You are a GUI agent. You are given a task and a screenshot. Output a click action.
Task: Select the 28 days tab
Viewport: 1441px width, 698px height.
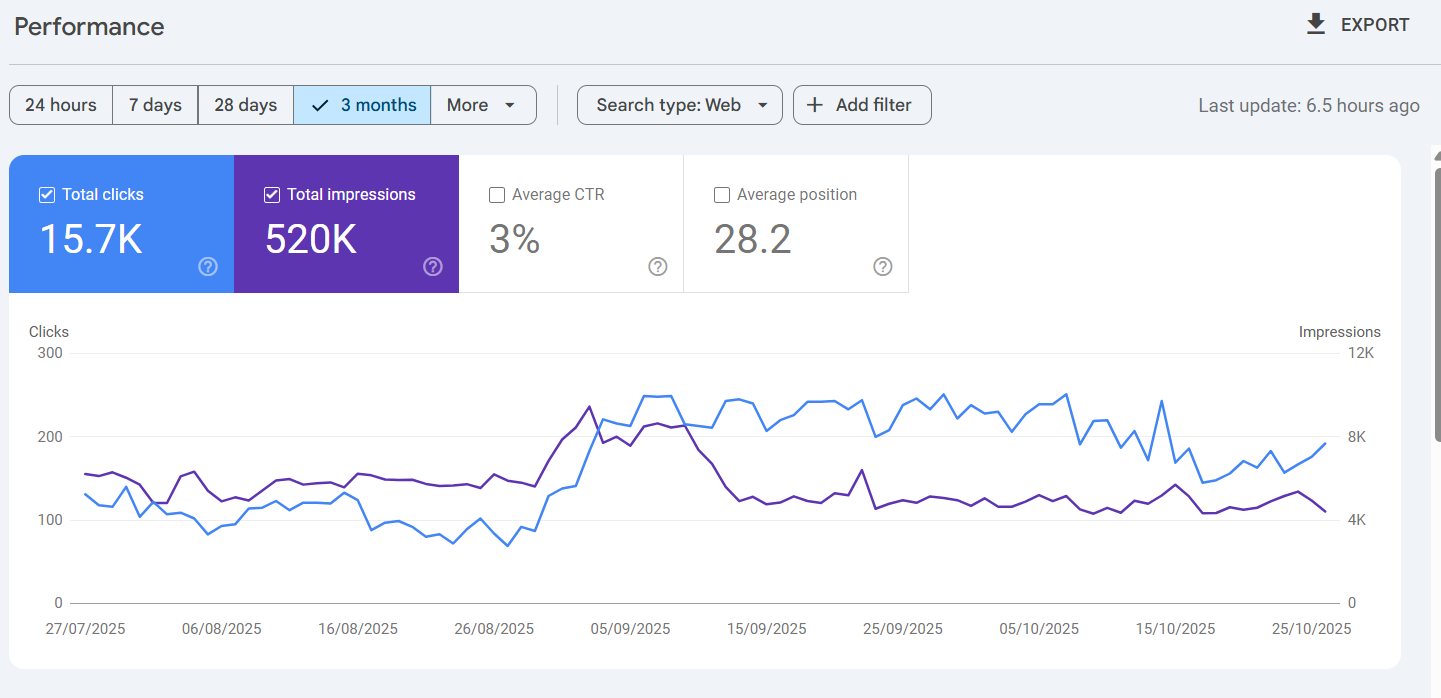pos(245,104)
